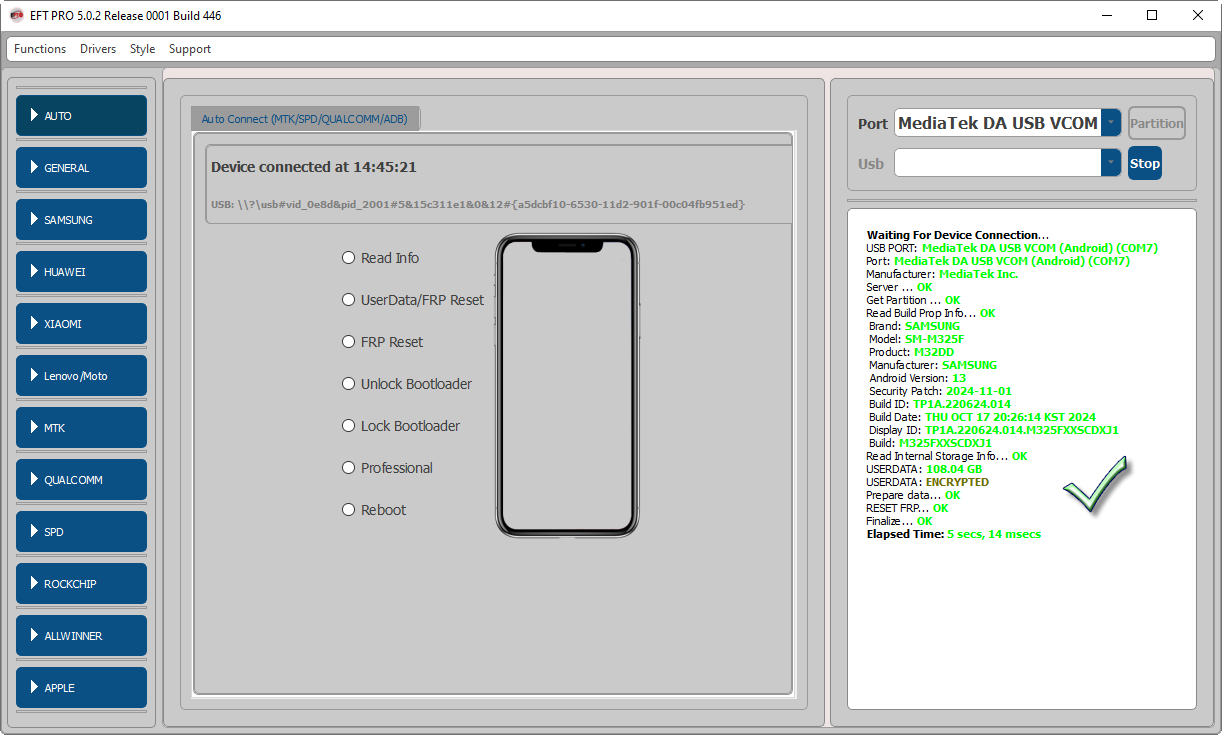
Task: Click the Build M325FXXSCDXJ1 log line
Action: (x=930, y=443)
